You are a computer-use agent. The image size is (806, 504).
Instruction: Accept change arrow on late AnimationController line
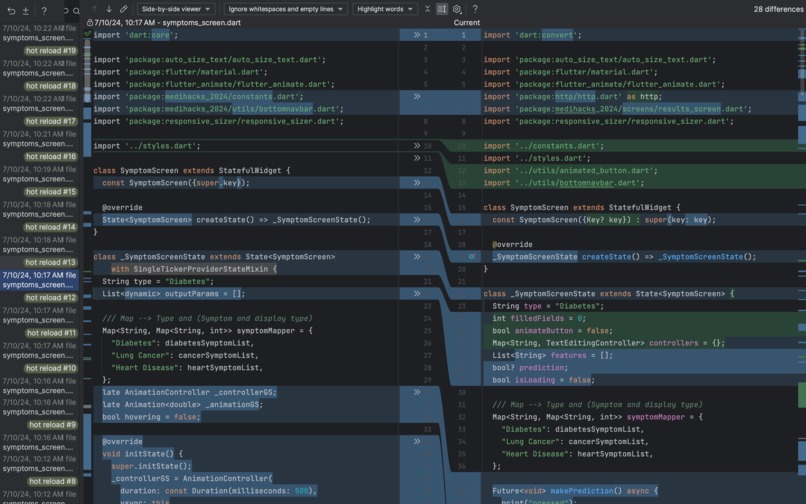[x=417, y=392]
